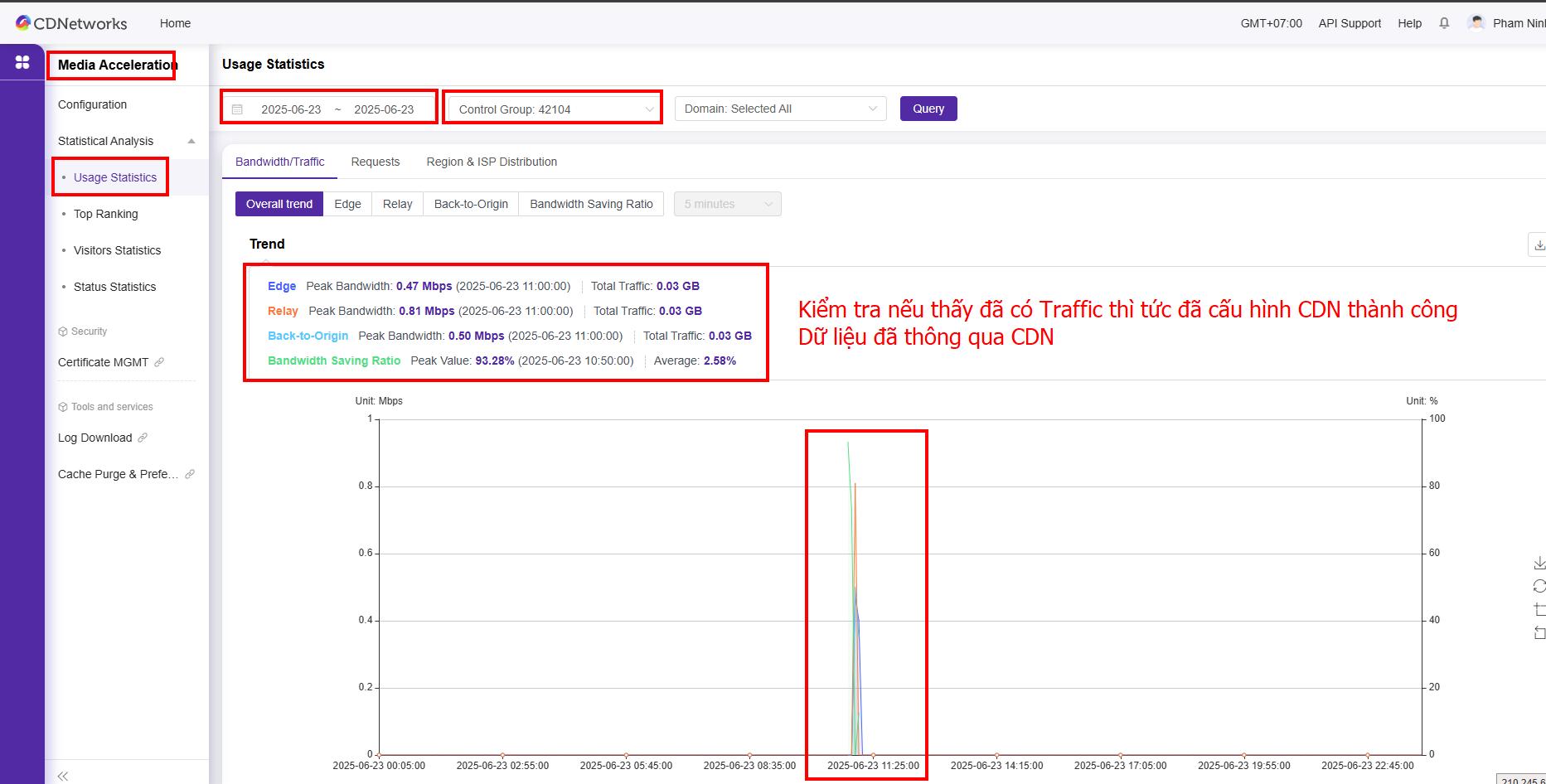
Task: Activate chart area zoom icon
Action: click(x=1539, y=609)
